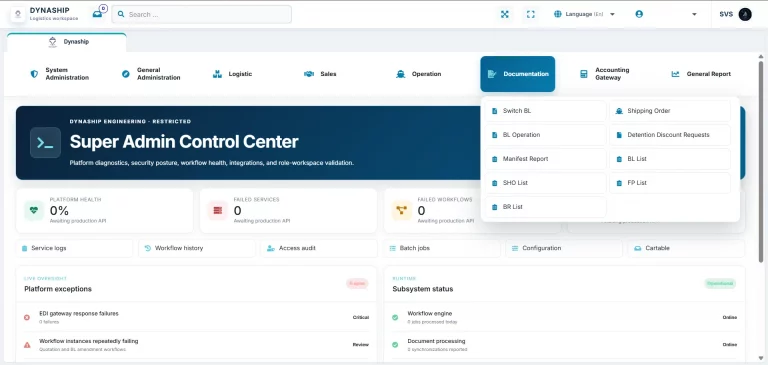Screen dimensions: 768x365
Task: Click the vertical page scrollbar
Action: (761, 162)
